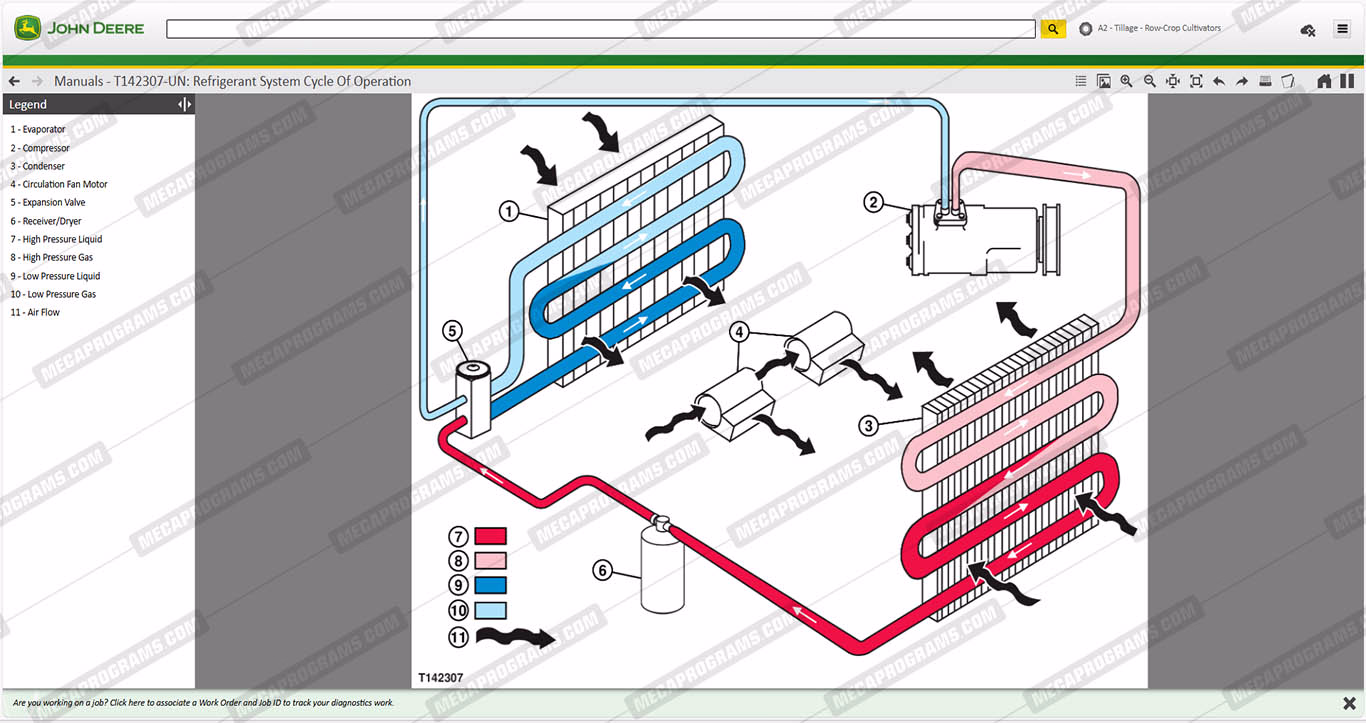Go to the Home page icon

tap(1324, 81)
